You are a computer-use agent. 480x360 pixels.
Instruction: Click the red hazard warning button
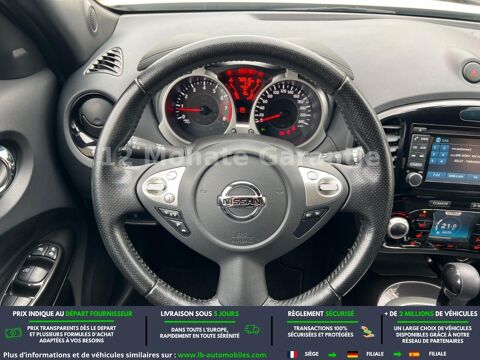(472, 72)
